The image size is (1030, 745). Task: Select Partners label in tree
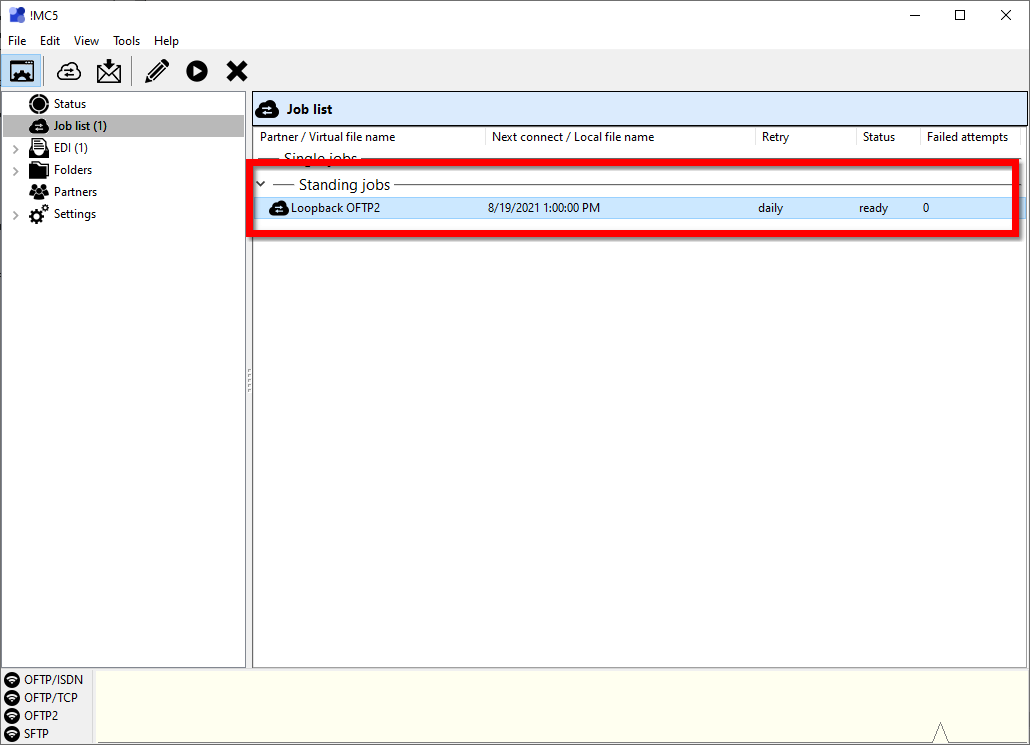[76, 192]
